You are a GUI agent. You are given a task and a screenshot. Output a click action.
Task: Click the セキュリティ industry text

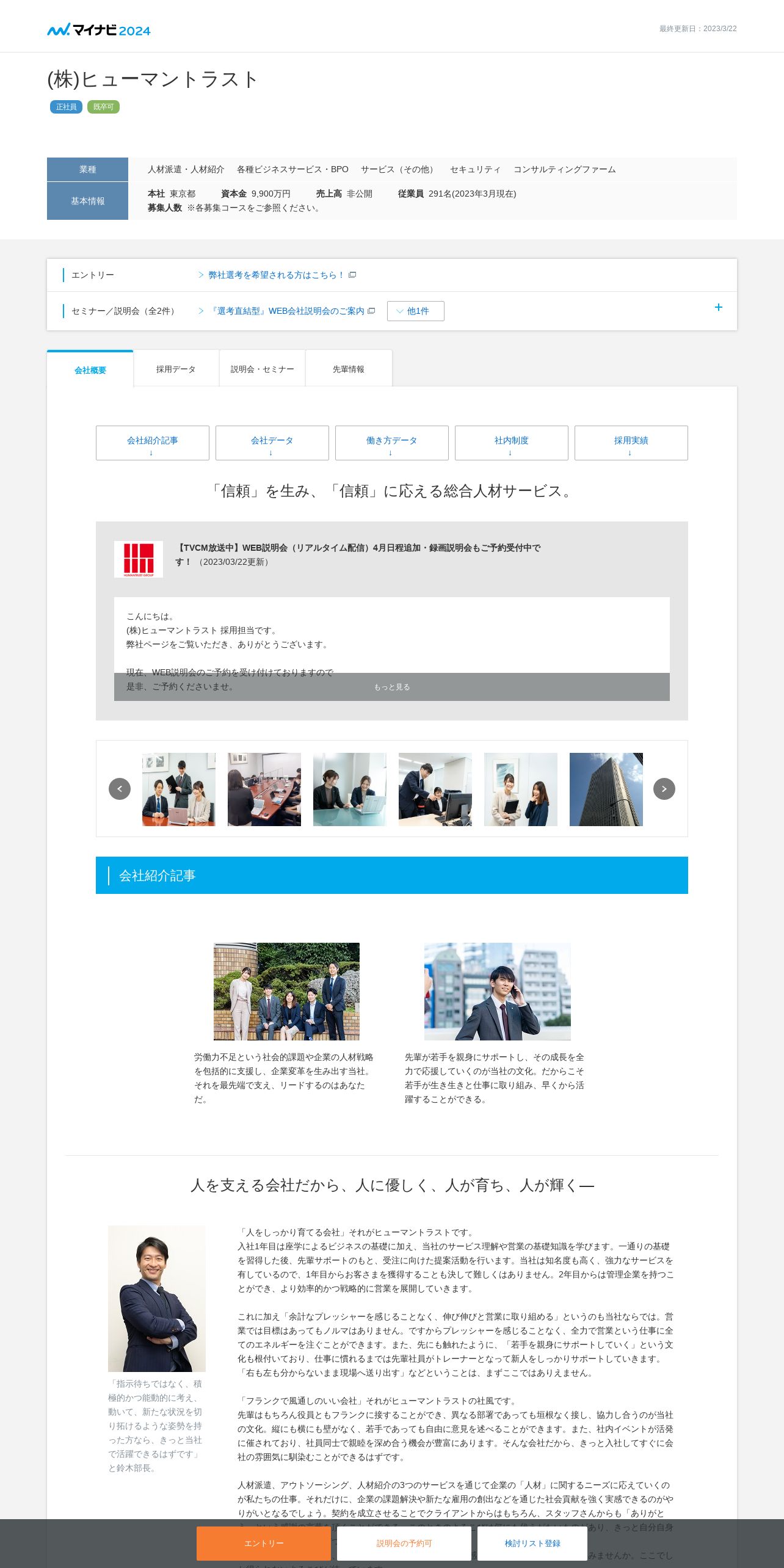tap(475, 169)
